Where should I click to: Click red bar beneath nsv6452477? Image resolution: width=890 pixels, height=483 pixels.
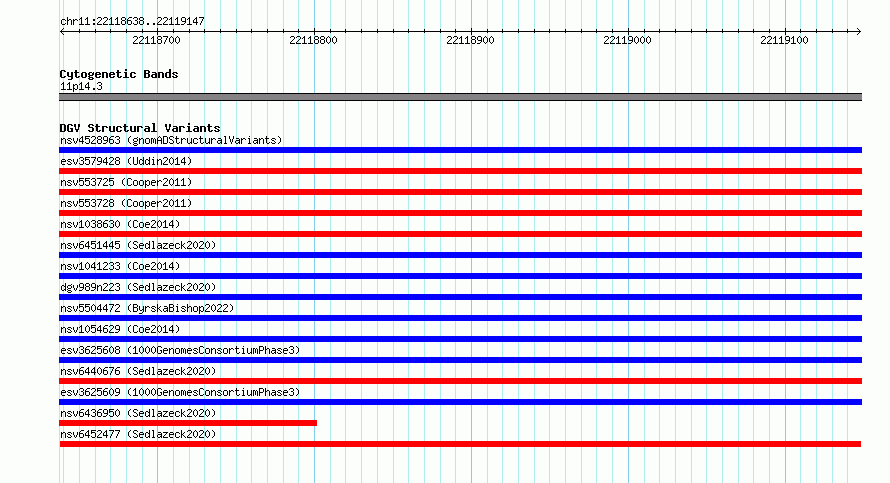(x=460, y=444)
